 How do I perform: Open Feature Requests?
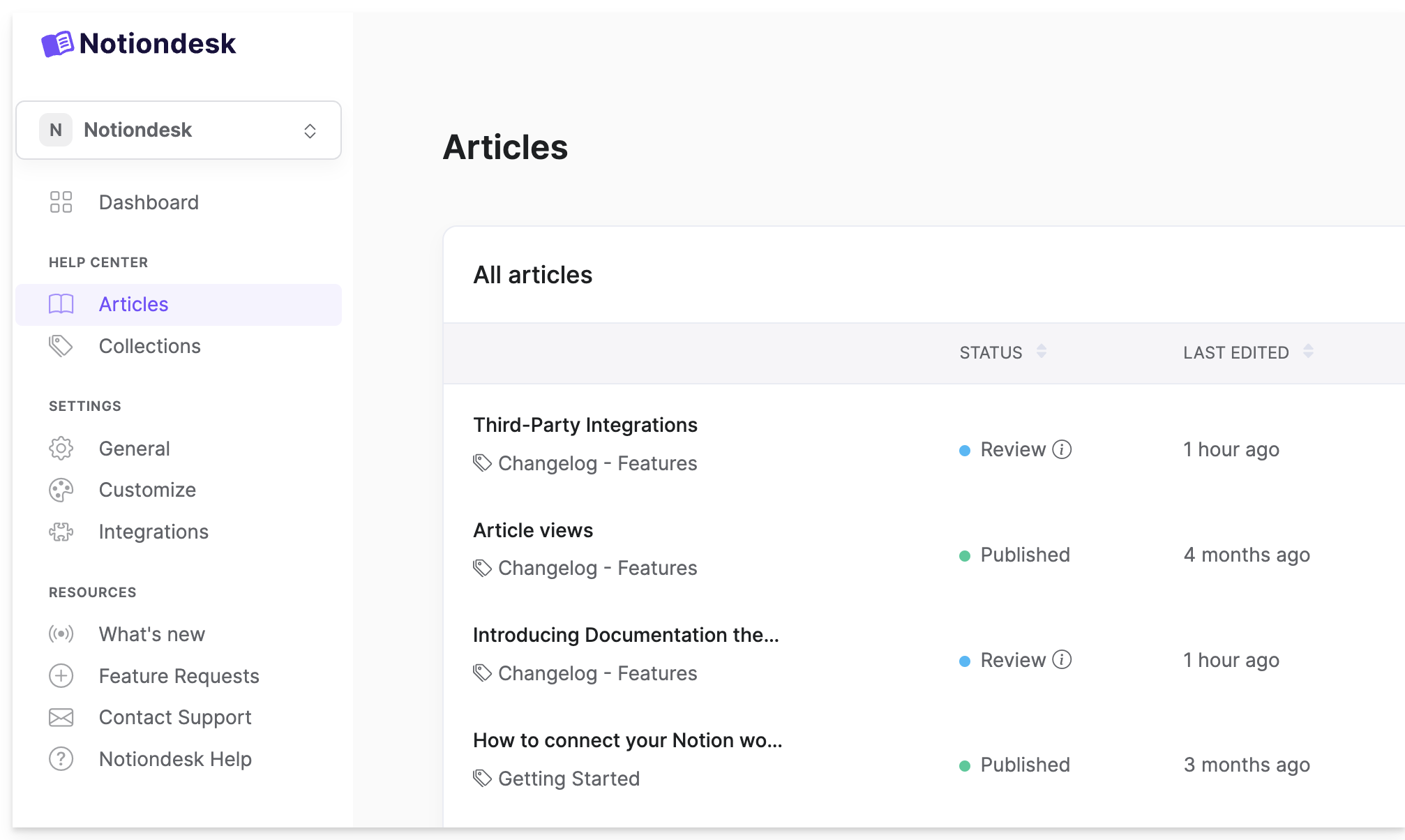pyautogui.click(x=179, y=676)
